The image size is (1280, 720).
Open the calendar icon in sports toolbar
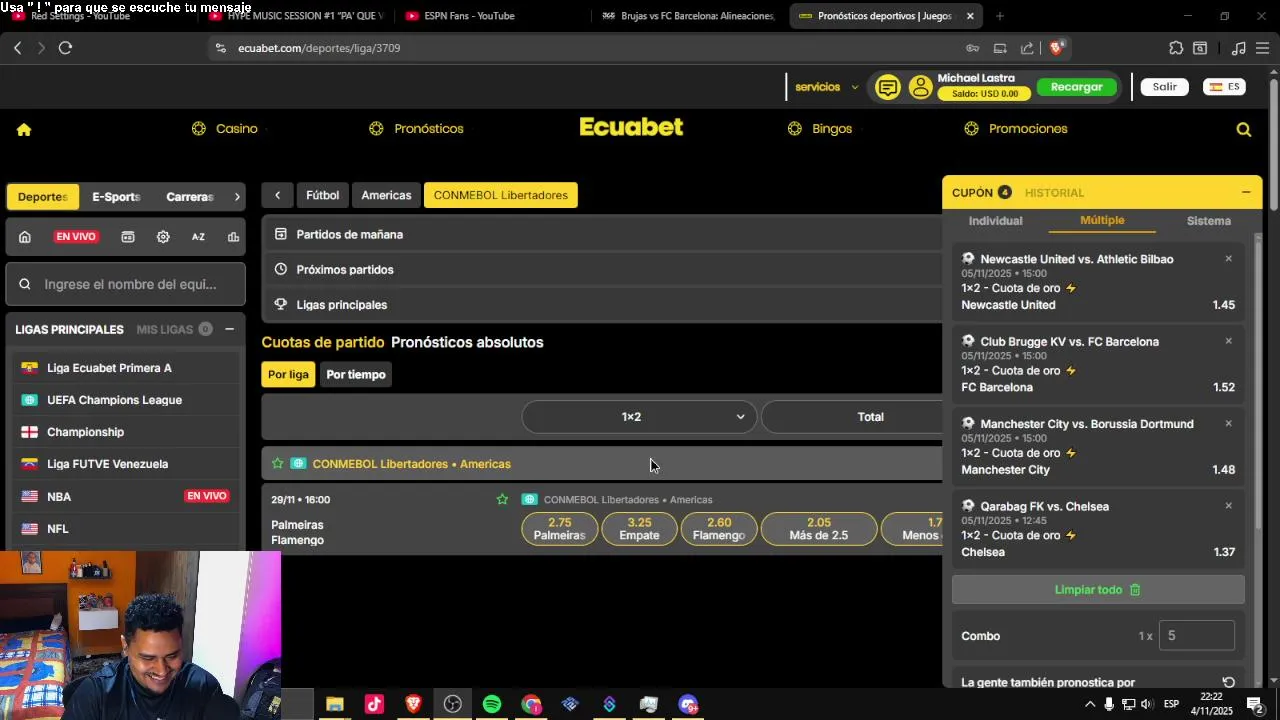128,237
